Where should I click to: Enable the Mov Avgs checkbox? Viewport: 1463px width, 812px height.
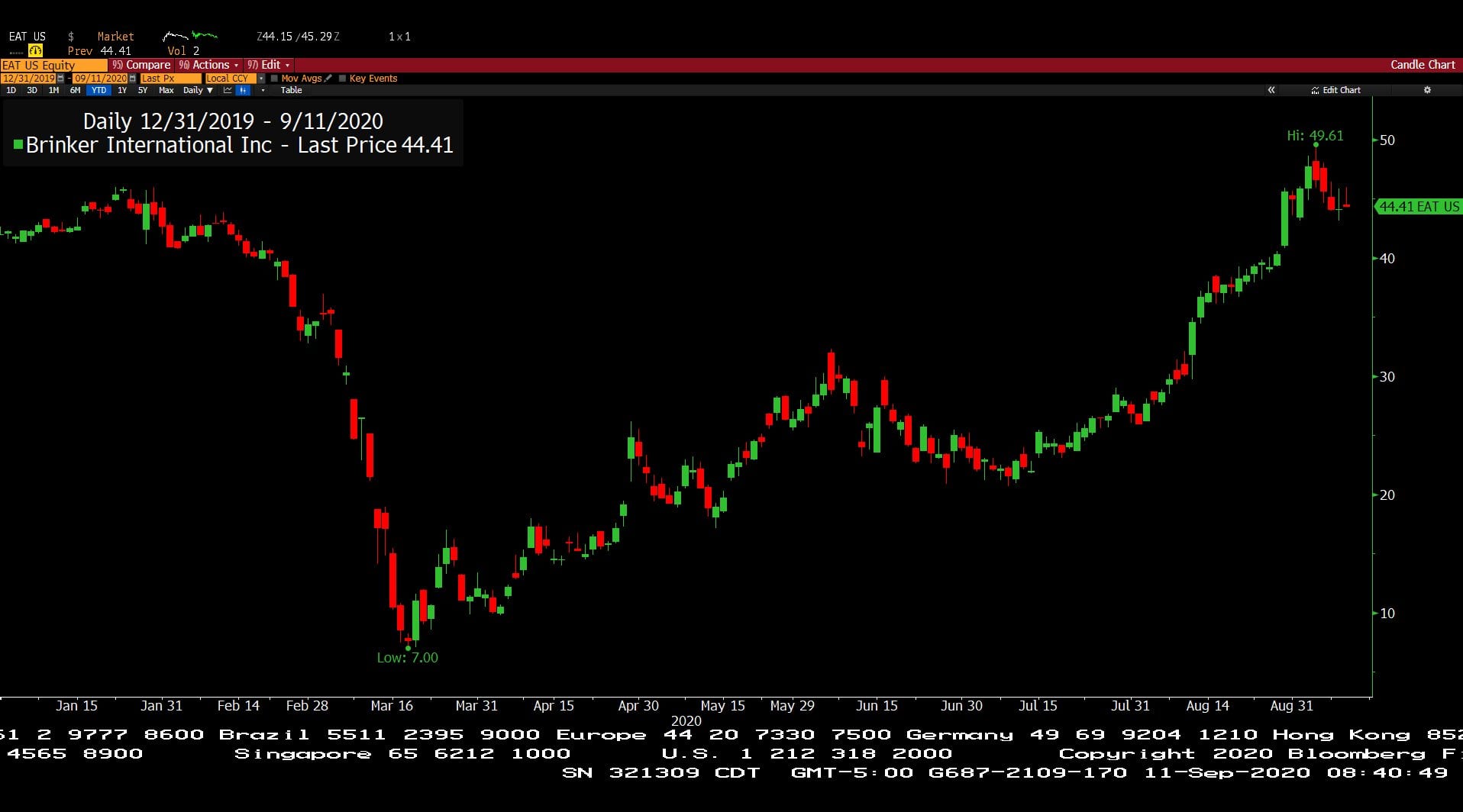[275, 79]
